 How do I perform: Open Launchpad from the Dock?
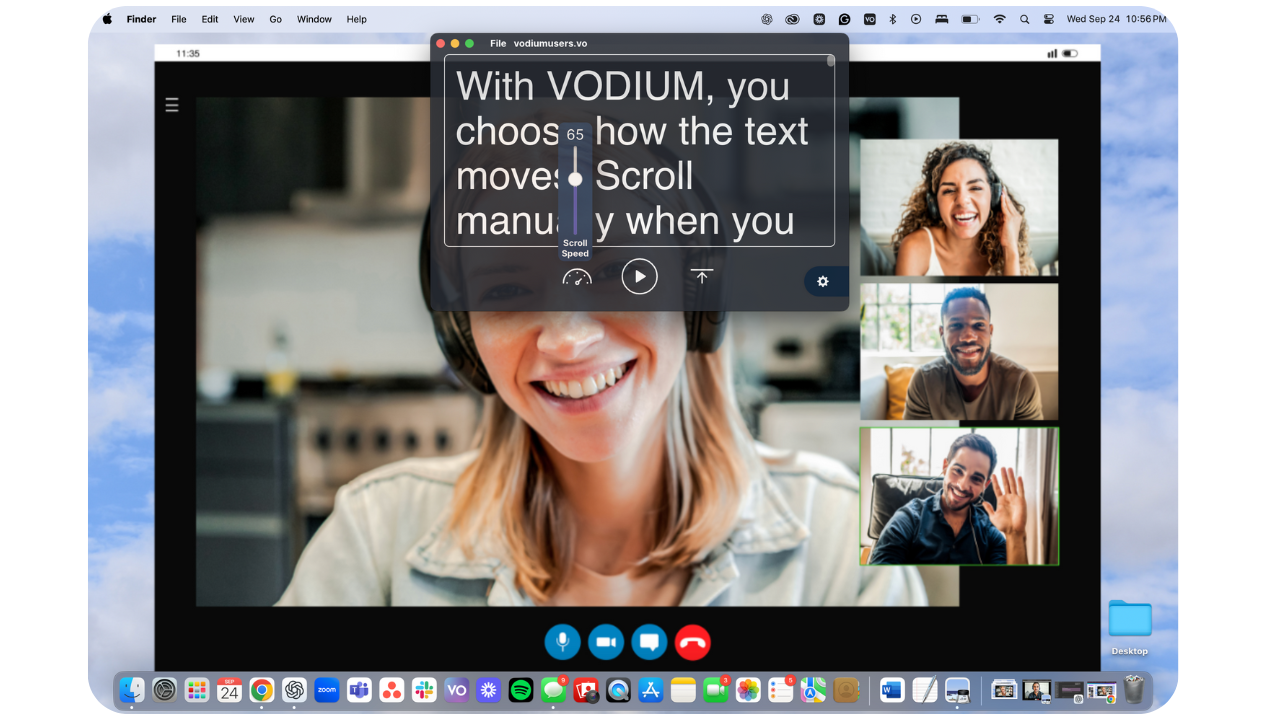pos(197,690)
